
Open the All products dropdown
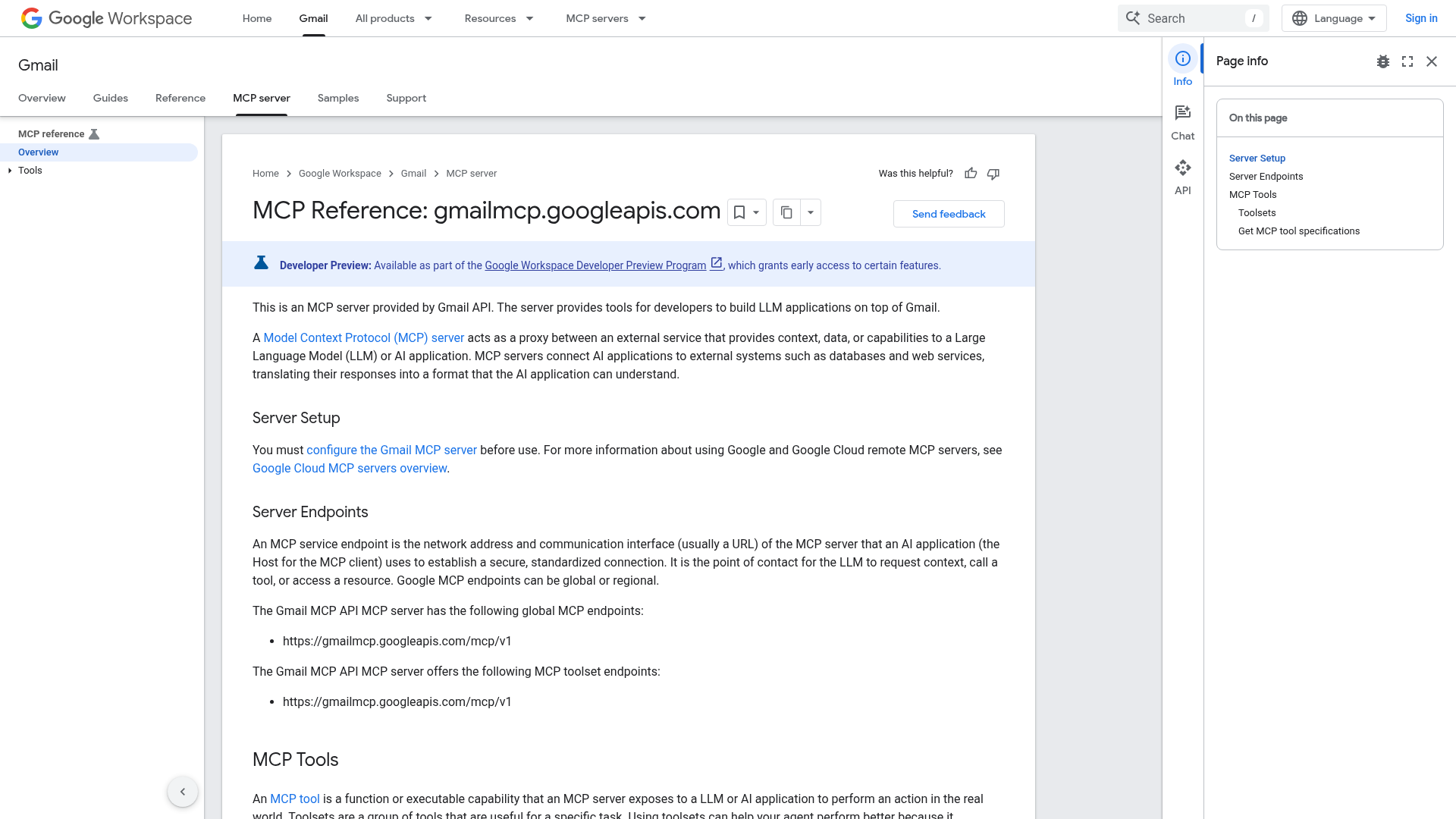[394, 18]
